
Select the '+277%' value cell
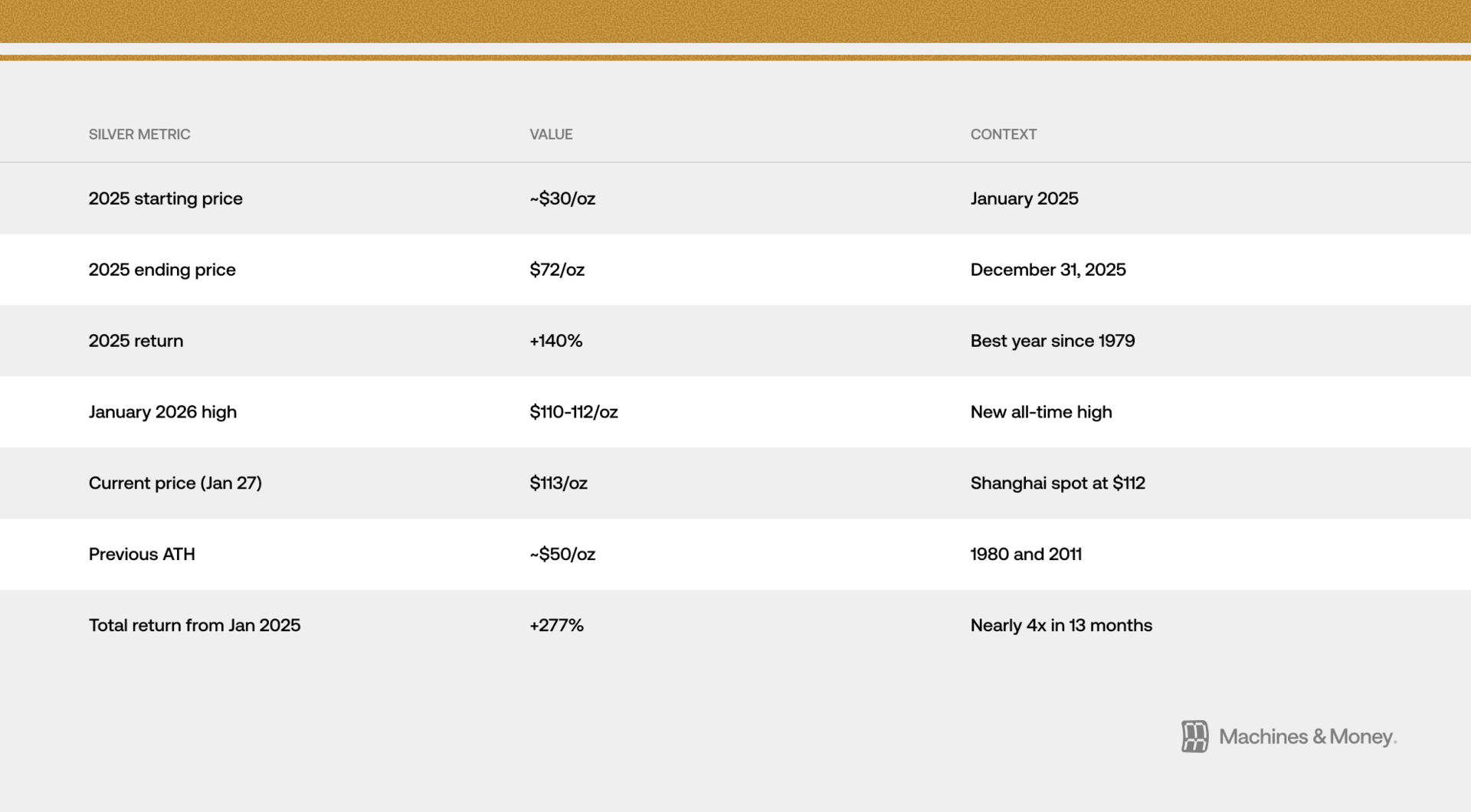(x=557, y=625)
